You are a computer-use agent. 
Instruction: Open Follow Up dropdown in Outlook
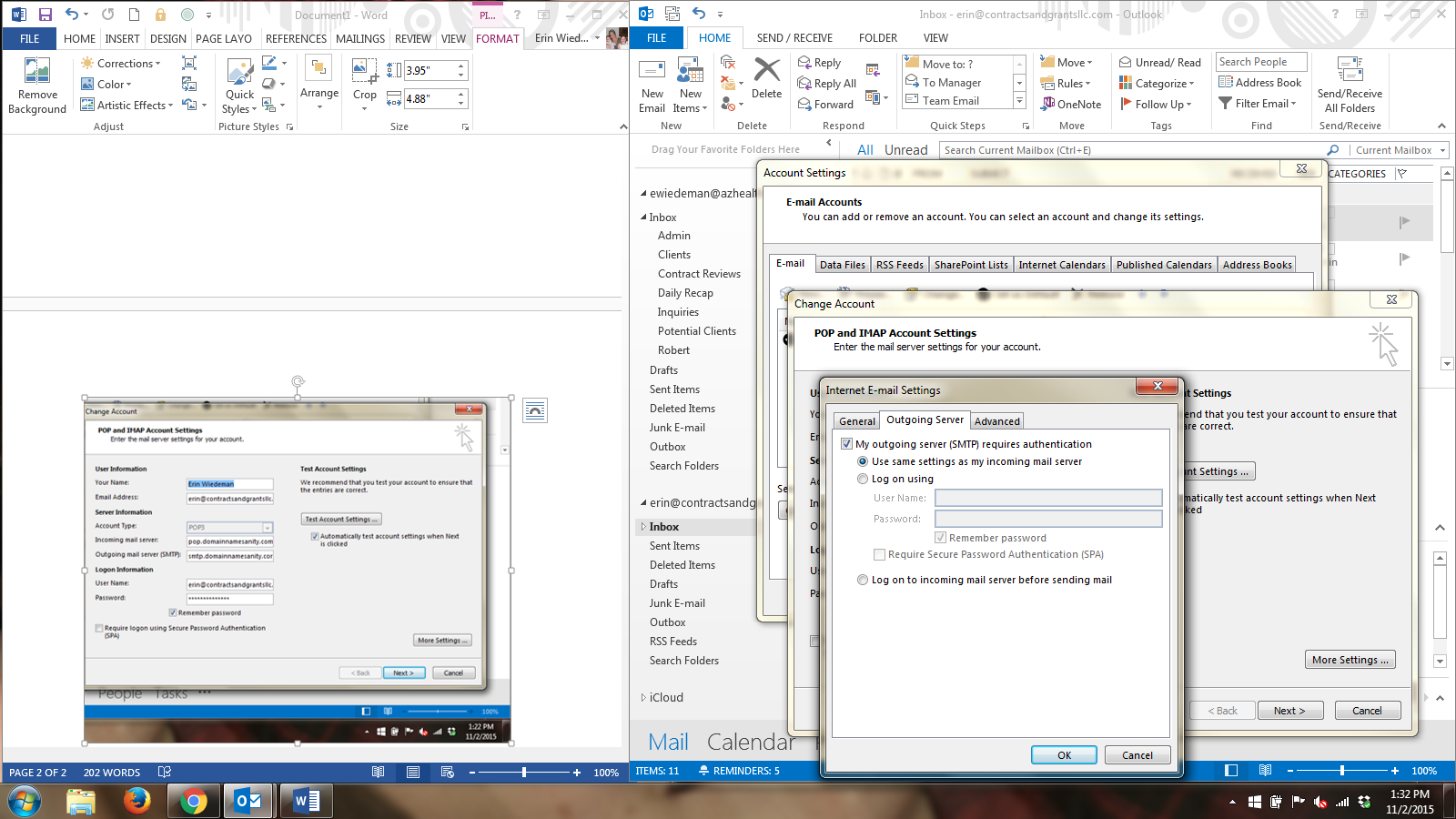click(1156, 105)
